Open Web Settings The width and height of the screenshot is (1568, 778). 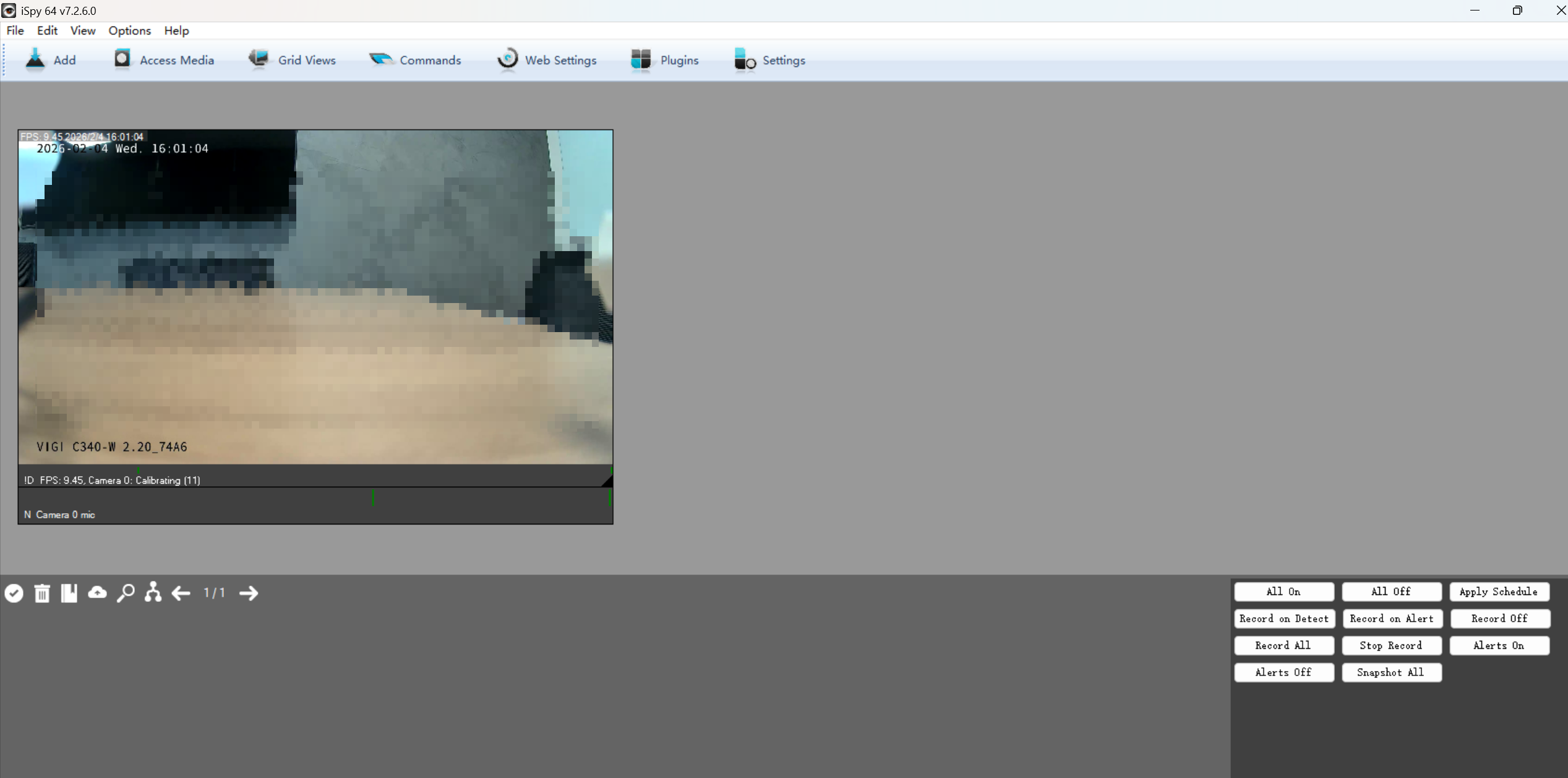click(x=547, y=59)
